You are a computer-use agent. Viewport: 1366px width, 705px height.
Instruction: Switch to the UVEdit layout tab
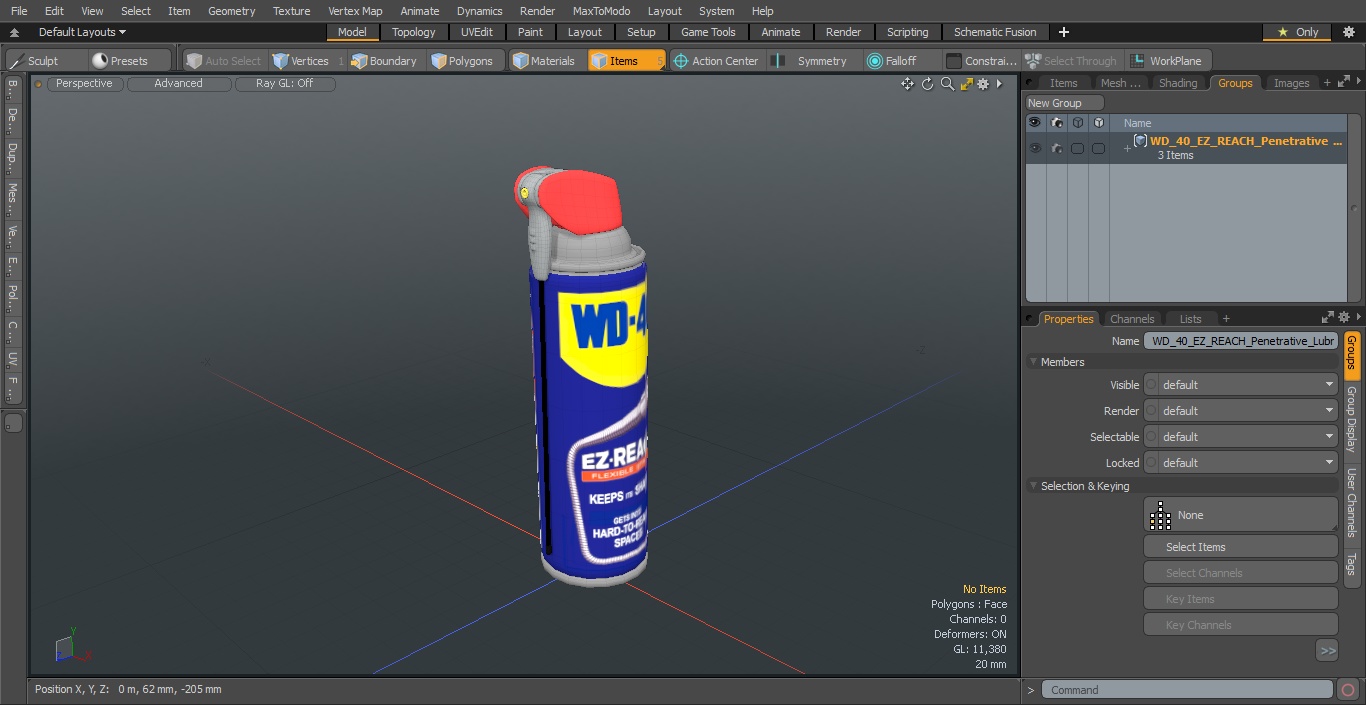pyautogui.click(x=476, y=32)
